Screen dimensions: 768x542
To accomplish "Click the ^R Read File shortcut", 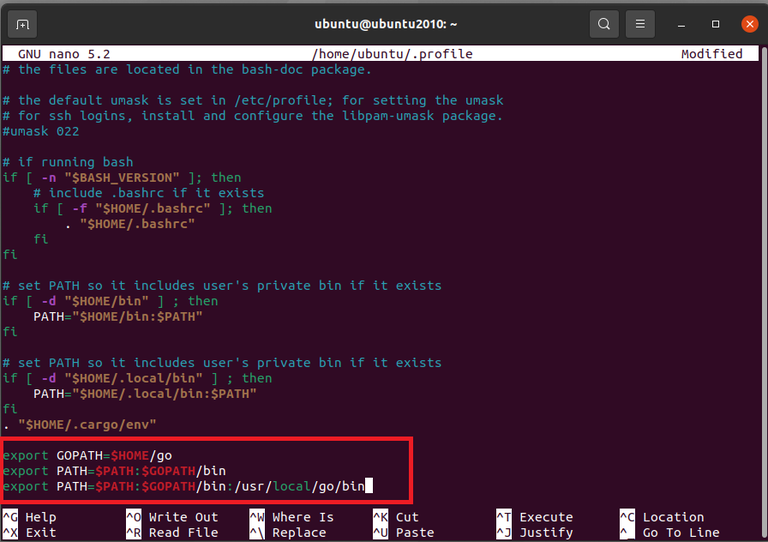I will pos(172,532).
